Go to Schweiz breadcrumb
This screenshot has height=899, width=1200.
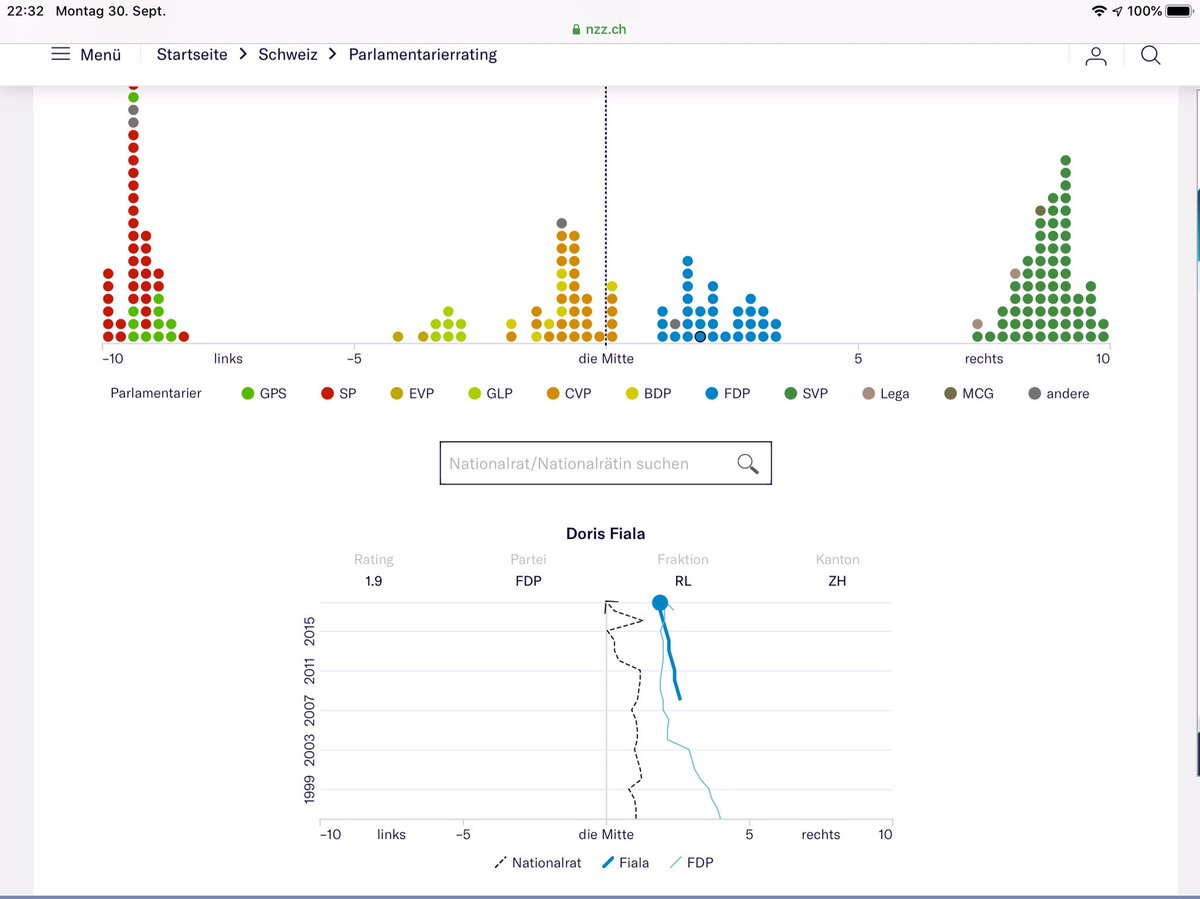[288, 55]
